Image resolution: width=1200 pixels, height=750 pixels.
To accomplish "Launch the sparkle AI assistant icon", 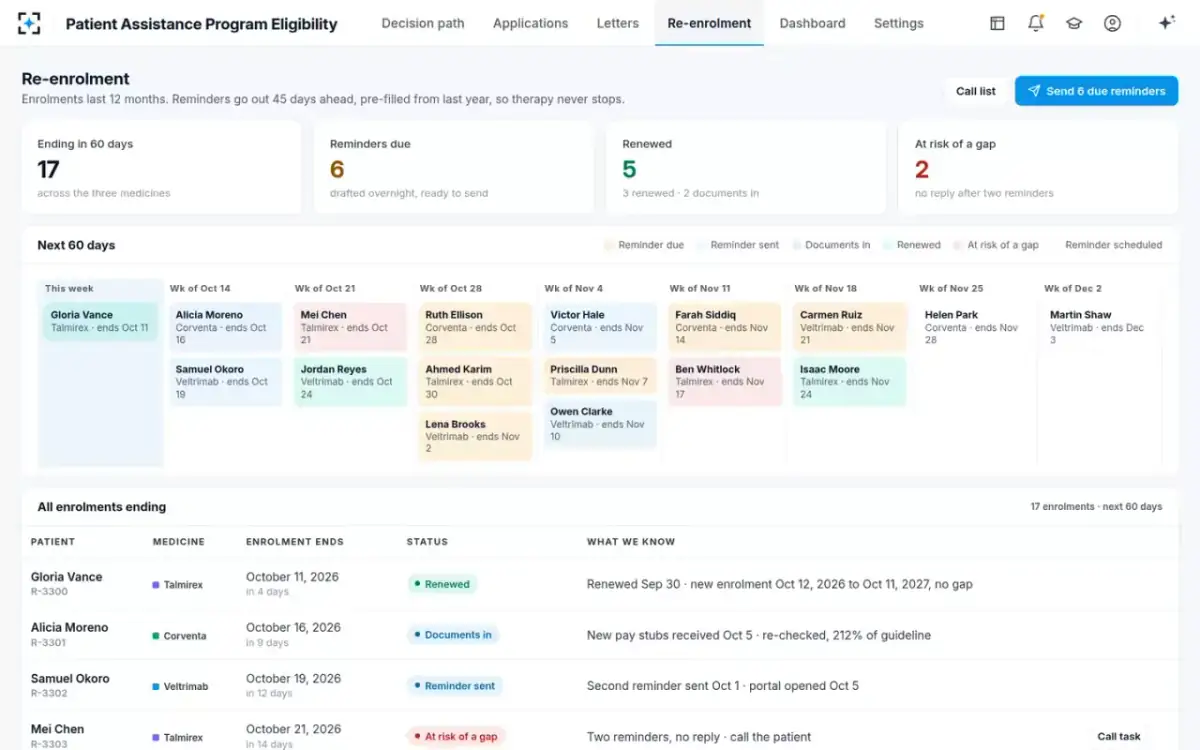I will coord(1166,23).
